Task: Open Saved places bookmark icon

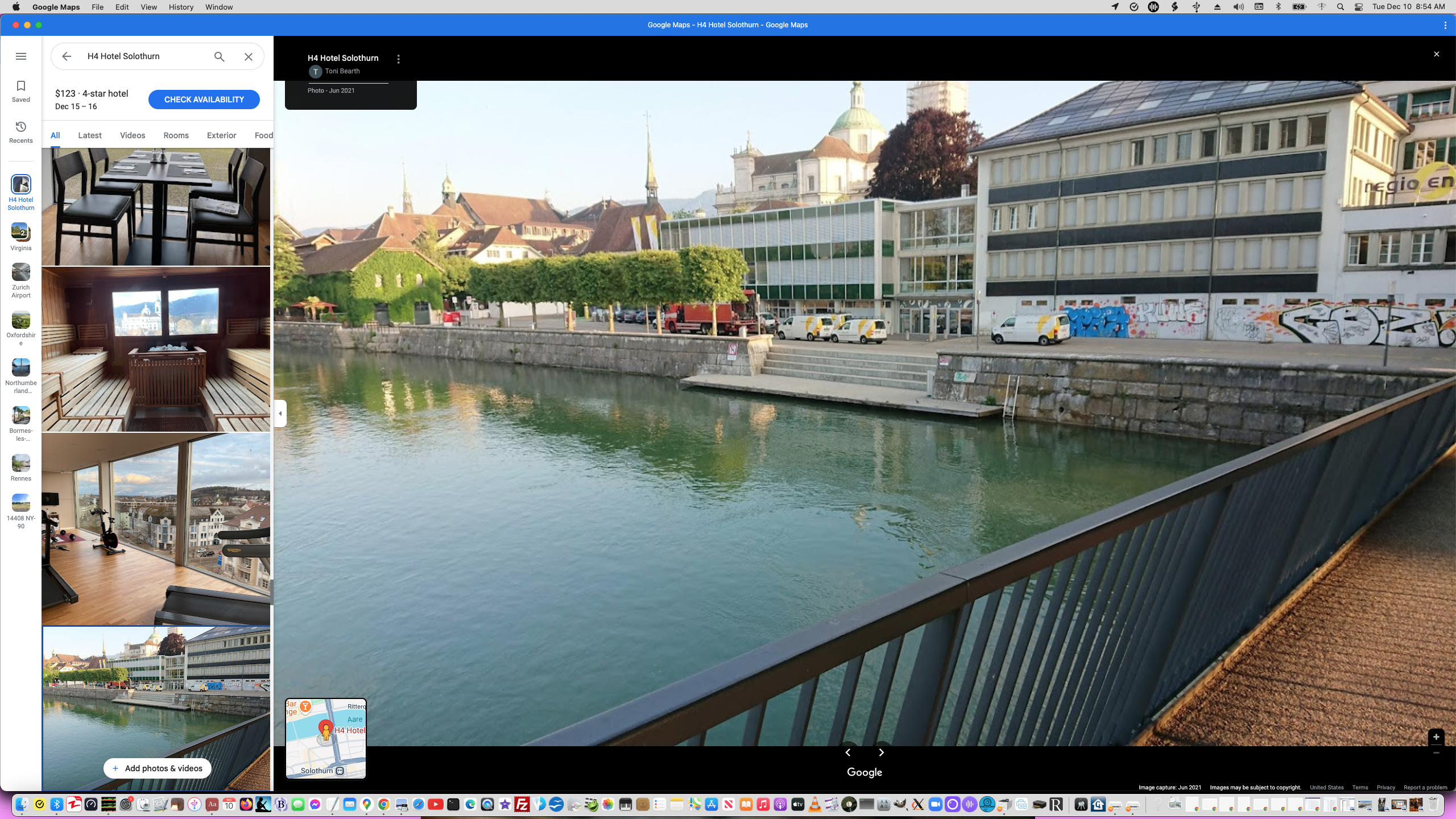Action: pos(21,91)
